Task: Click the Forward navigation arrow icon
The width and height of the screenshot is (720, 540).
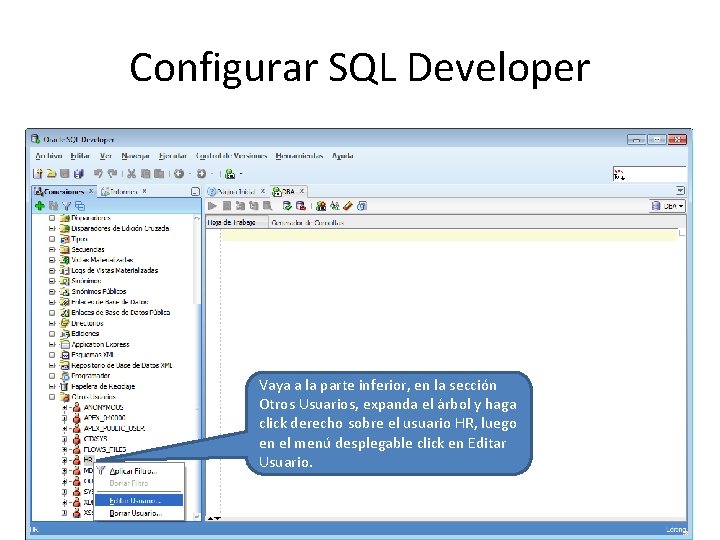Action: pos(201,174)
